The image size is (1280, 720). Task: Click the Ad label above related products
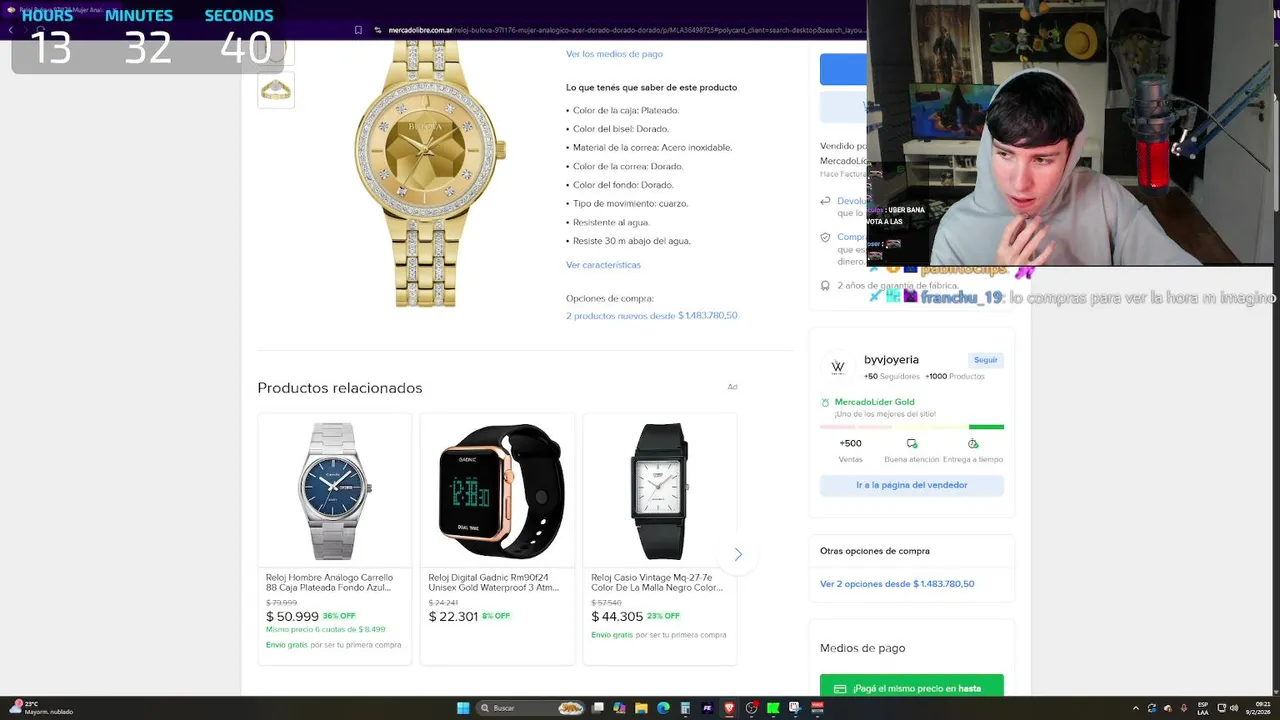point(732,387)
